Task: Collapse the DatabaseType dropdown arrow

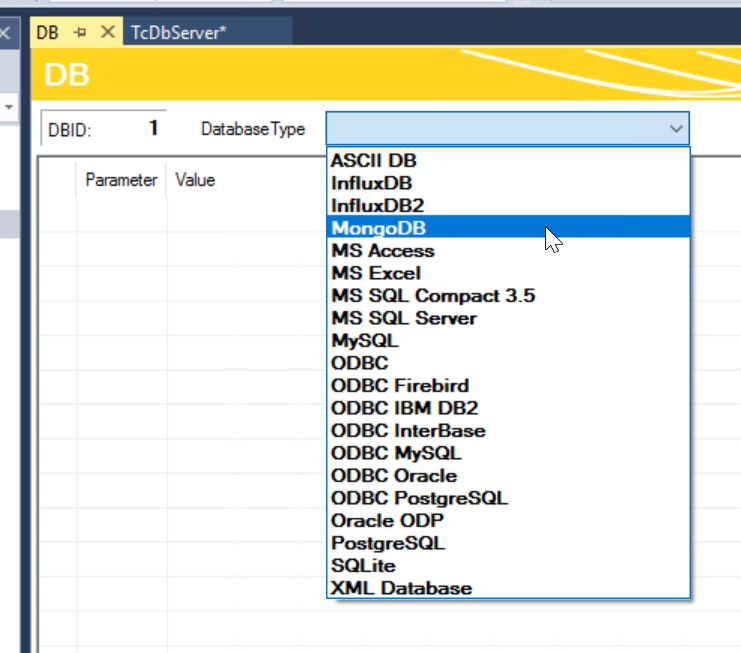Action: click(x=676, y=129)
